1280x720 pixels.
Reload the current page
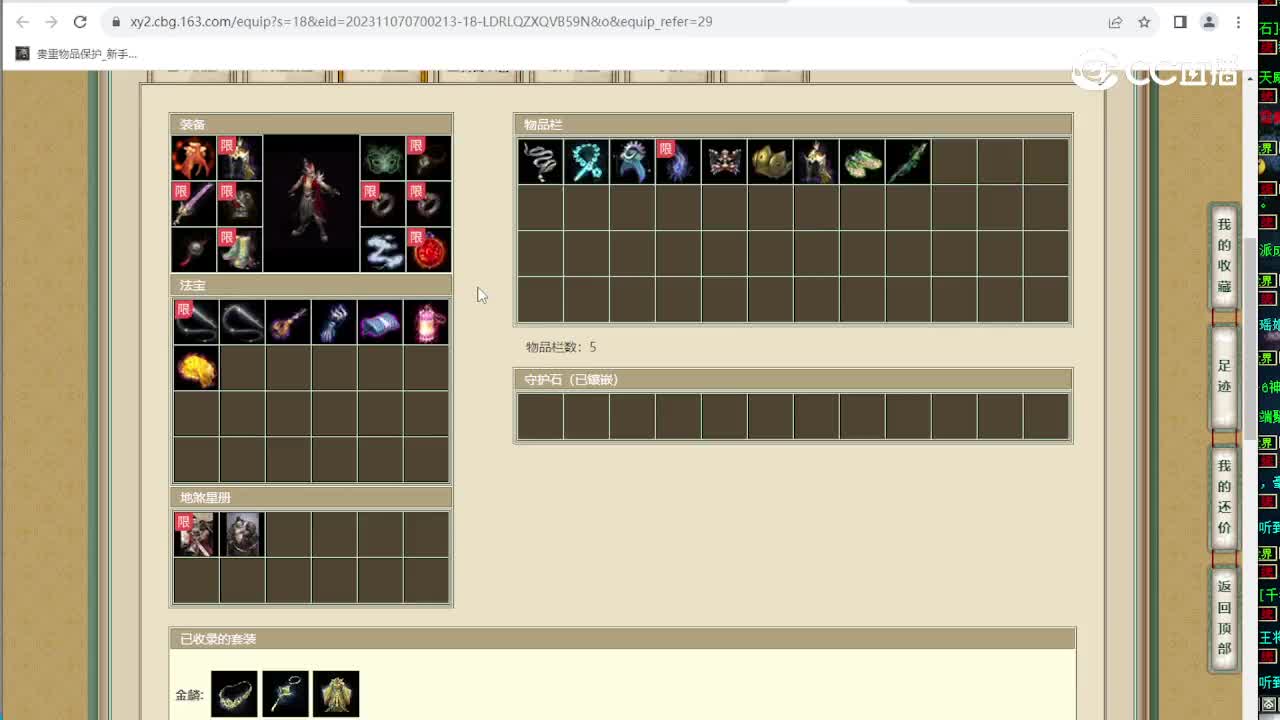click(80, 21)
